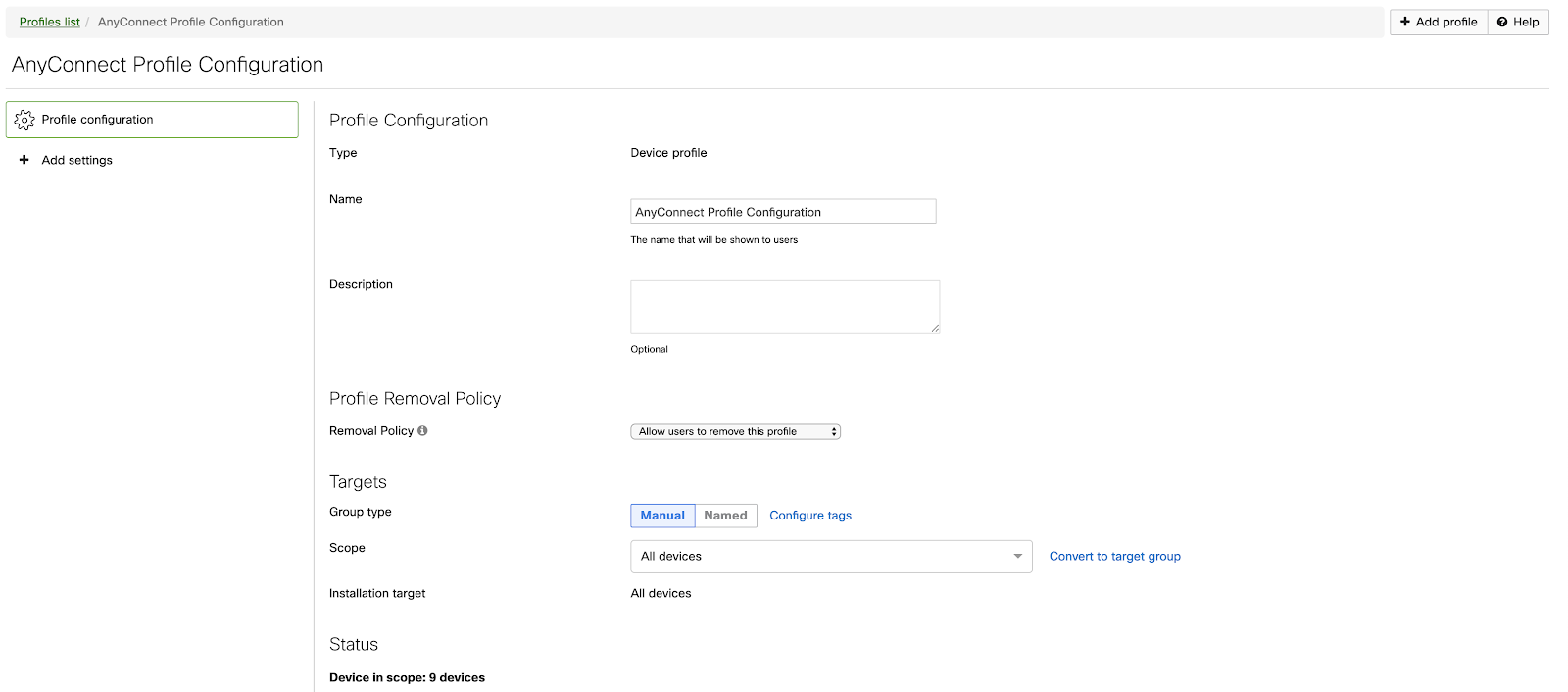Click the 'Device profile' type value

coord(668,153)
